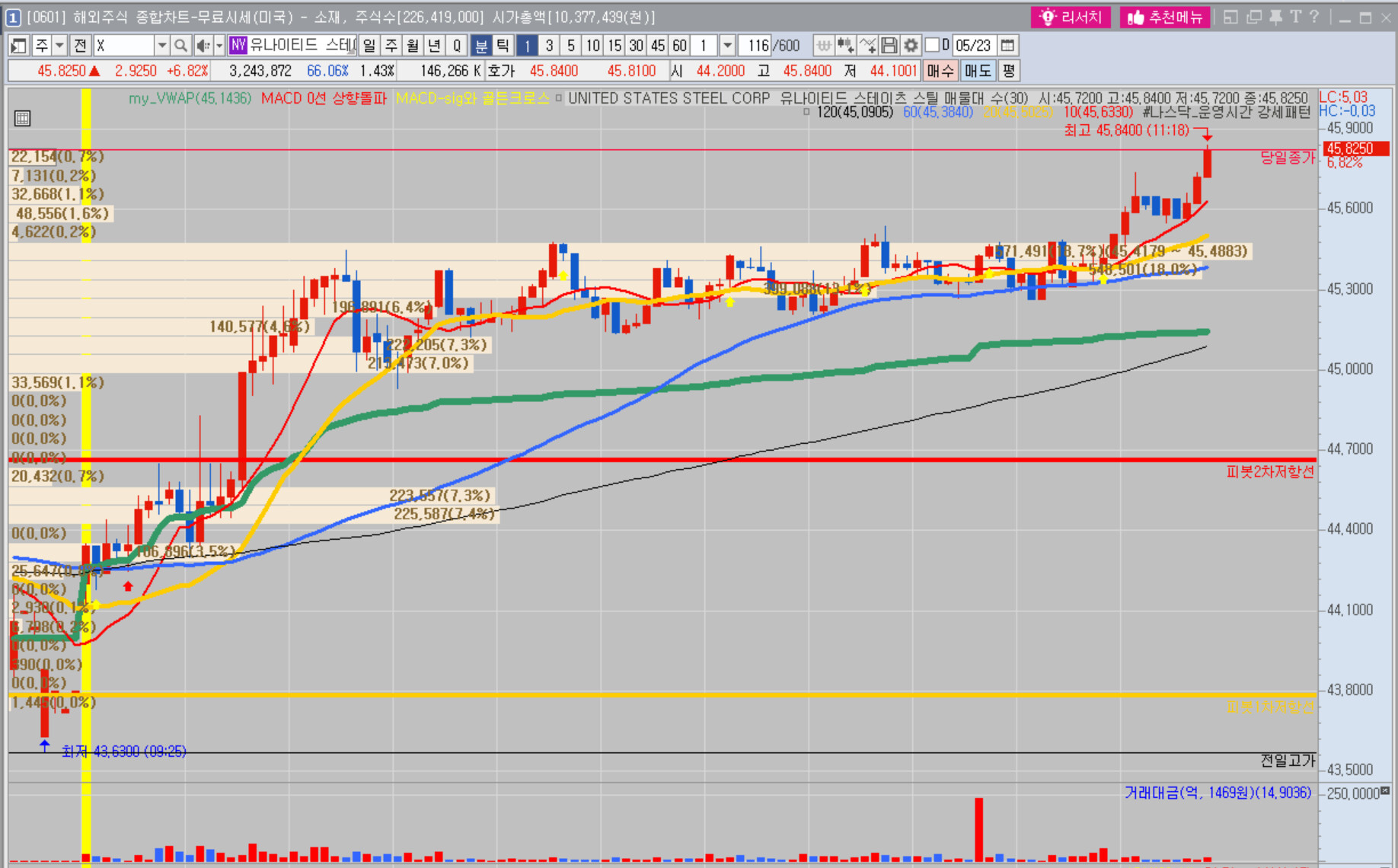Open the 추천메뉴 recommended menu button
The width and height of the screenshot is (1398, 868).
[x=1166, y=18]
